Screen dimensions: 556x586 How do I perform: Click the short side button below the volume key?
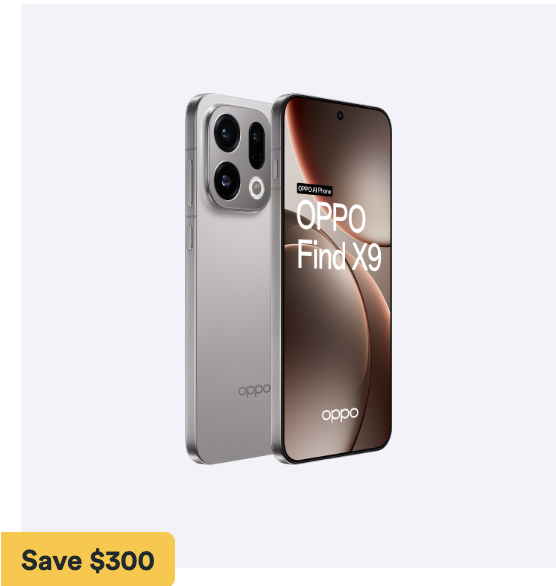tap(189, 238)
